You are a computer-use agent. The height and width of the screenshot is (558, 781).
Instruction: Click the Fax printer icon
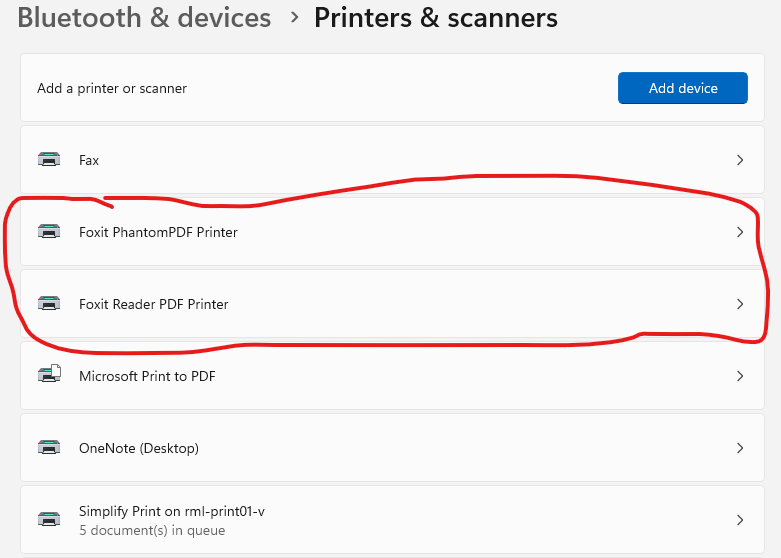pyautogui.click(x=49, y=160)
